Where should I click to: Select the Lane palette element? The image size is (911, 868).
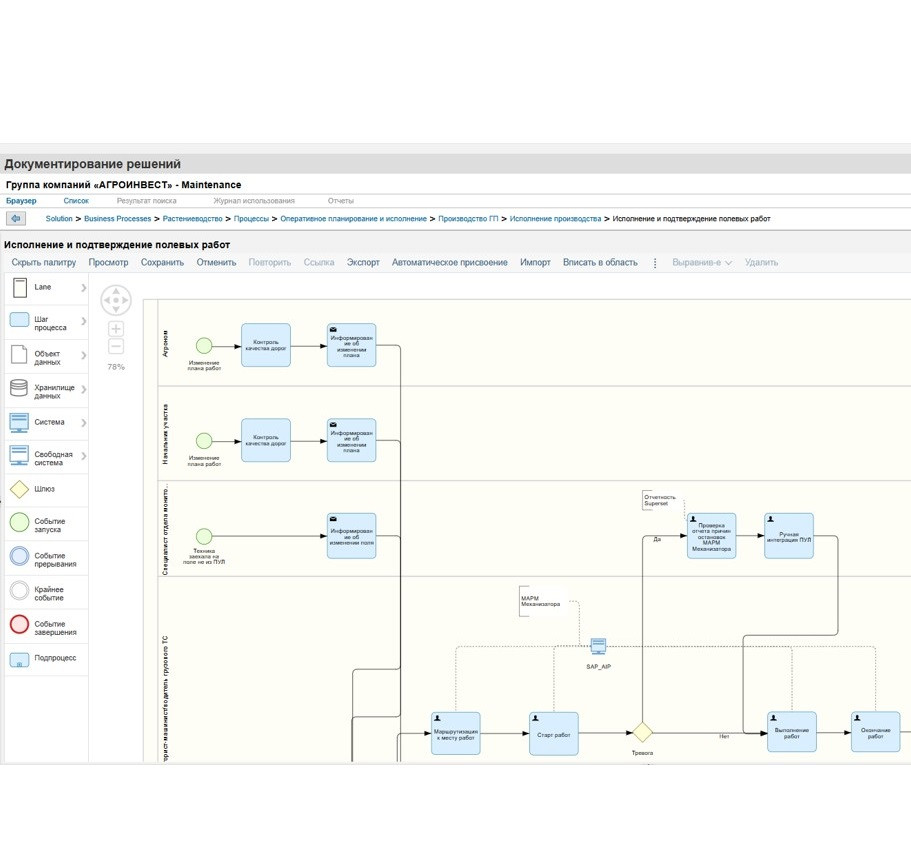click(x=19, y=288)
